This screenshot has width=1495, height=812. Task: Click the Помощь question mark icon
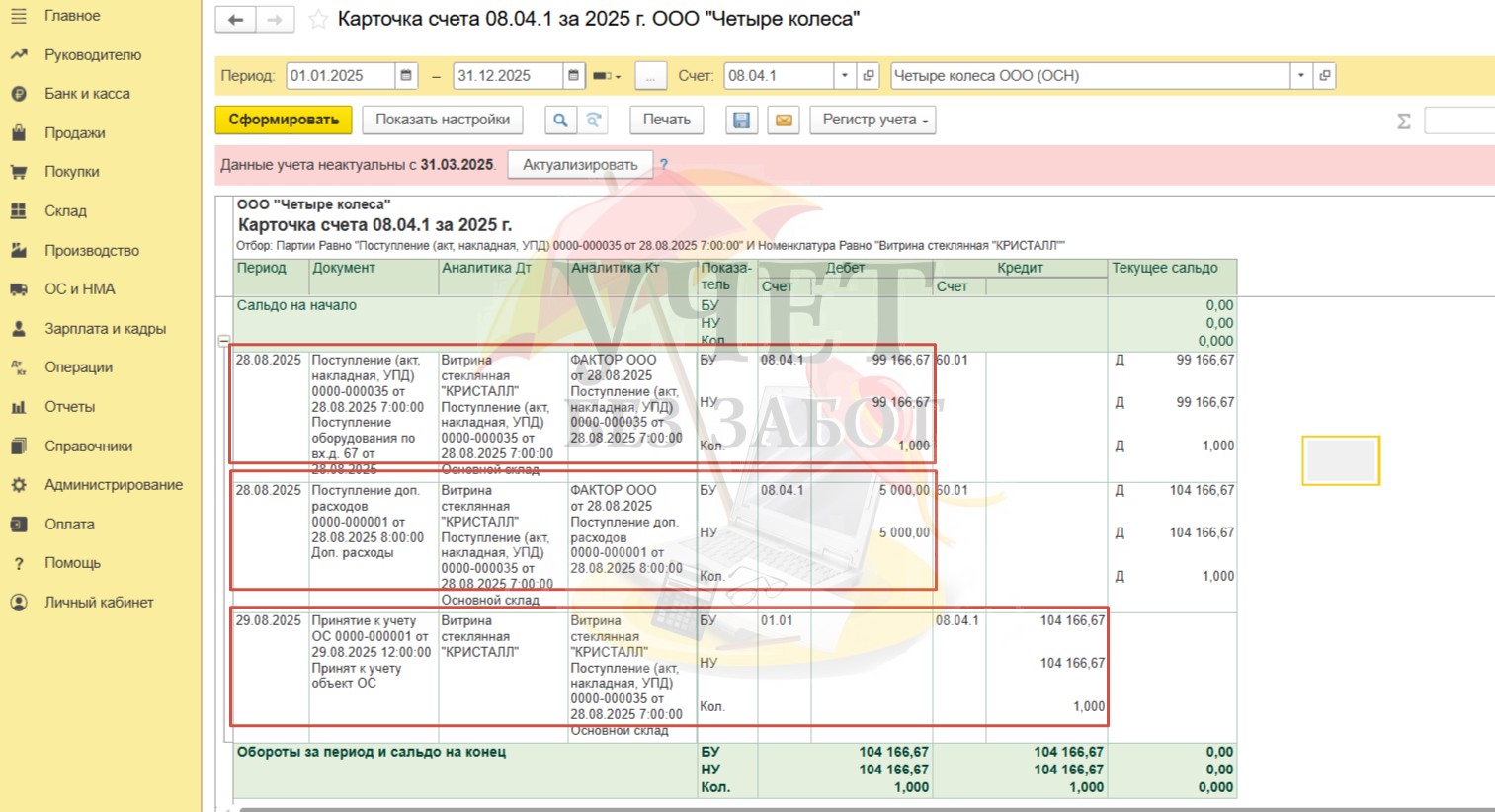(19, 563)
